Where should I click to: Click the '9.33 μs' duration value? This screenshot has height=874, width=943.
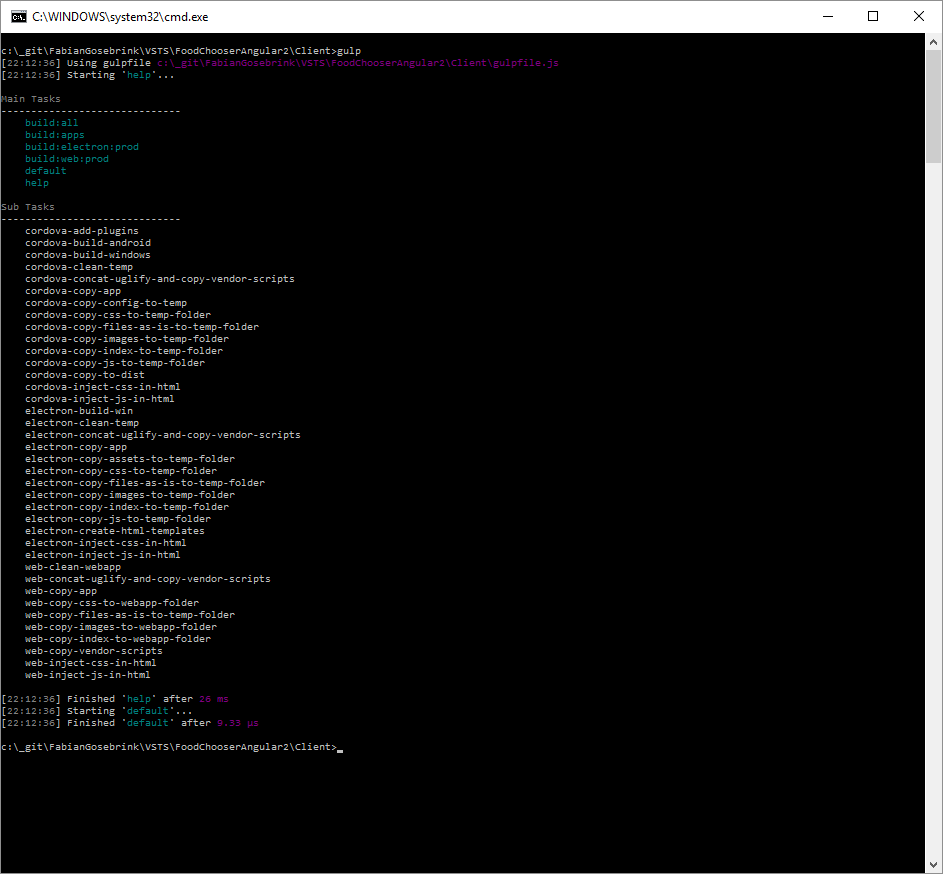238,723
